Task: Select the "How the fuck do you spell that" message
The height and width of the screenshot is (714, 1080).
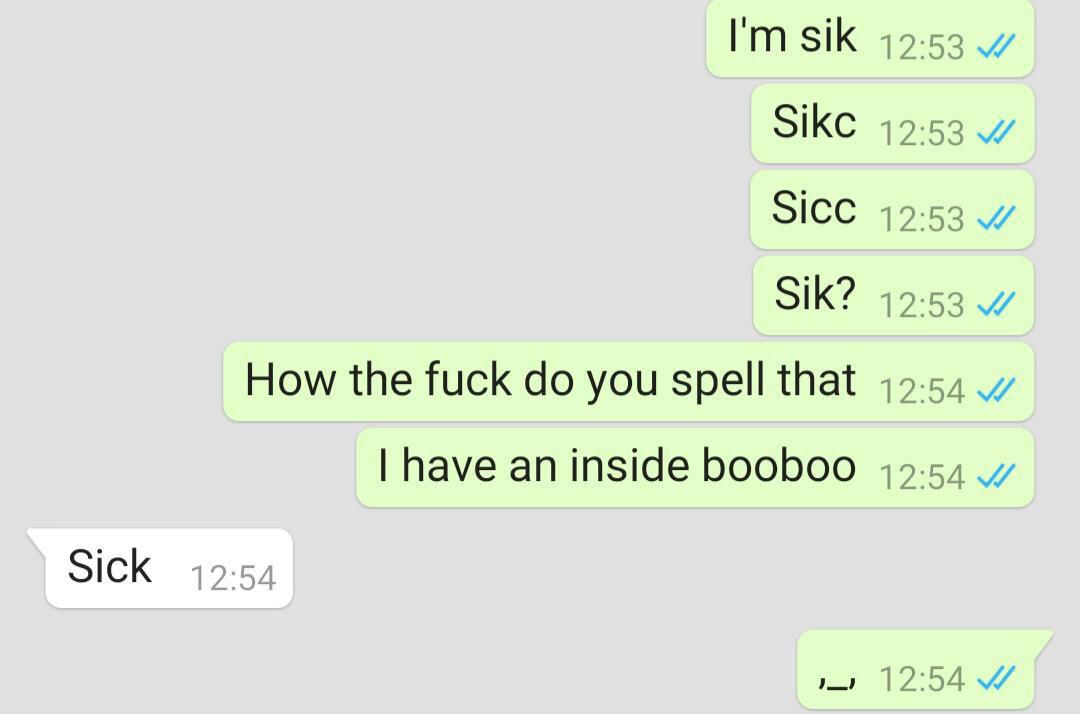Action: click(629, 381)
